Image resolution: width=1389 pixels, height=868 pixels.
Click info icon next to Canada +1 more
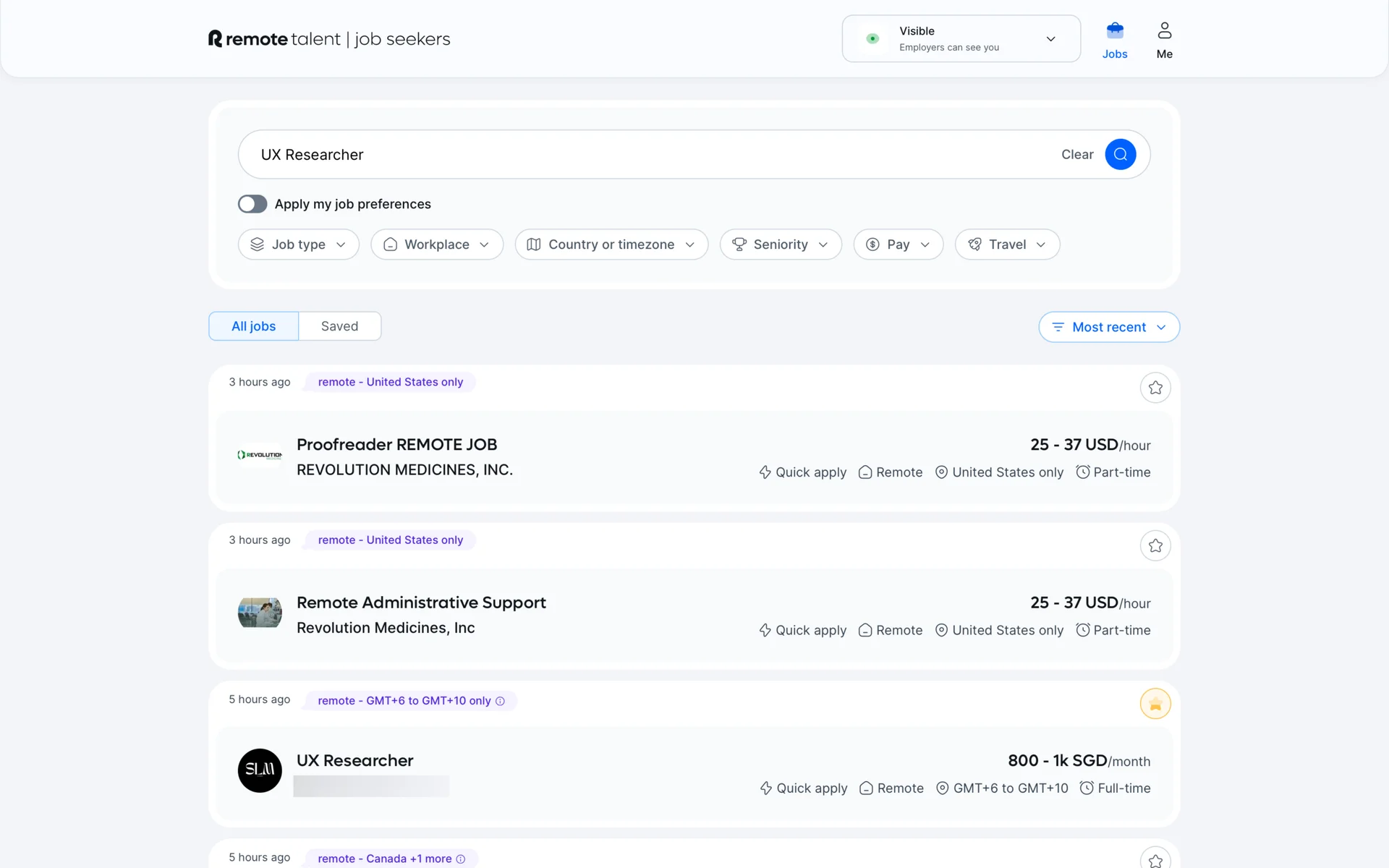(461, 859)
